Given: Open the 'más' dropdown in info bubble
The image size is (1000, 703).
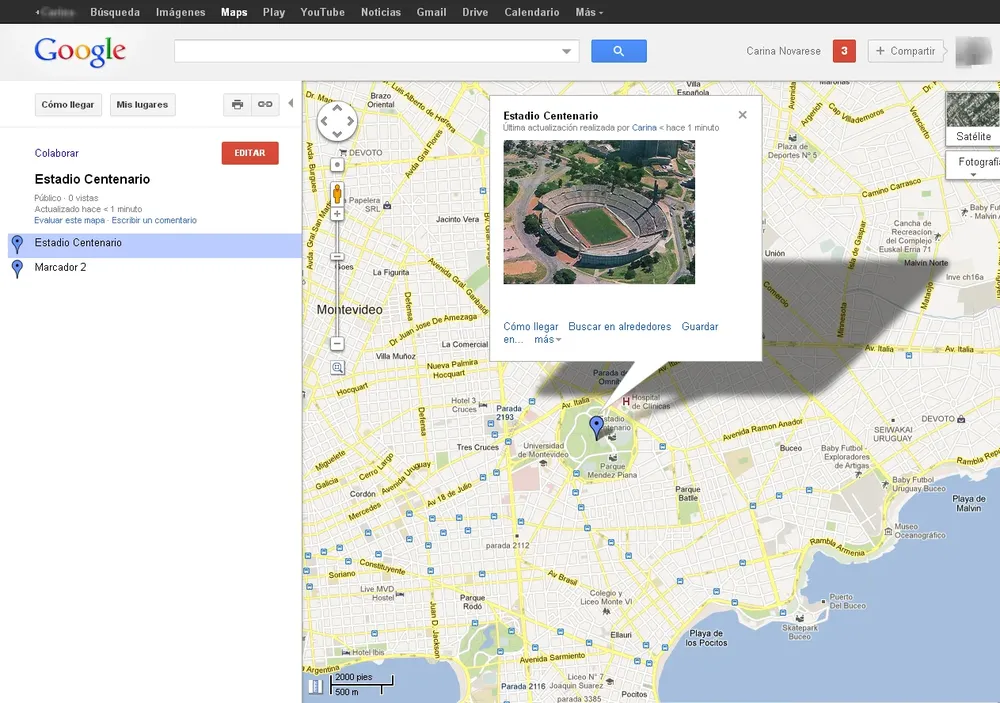Looking at the screenshot, I should tap(547, 340).
